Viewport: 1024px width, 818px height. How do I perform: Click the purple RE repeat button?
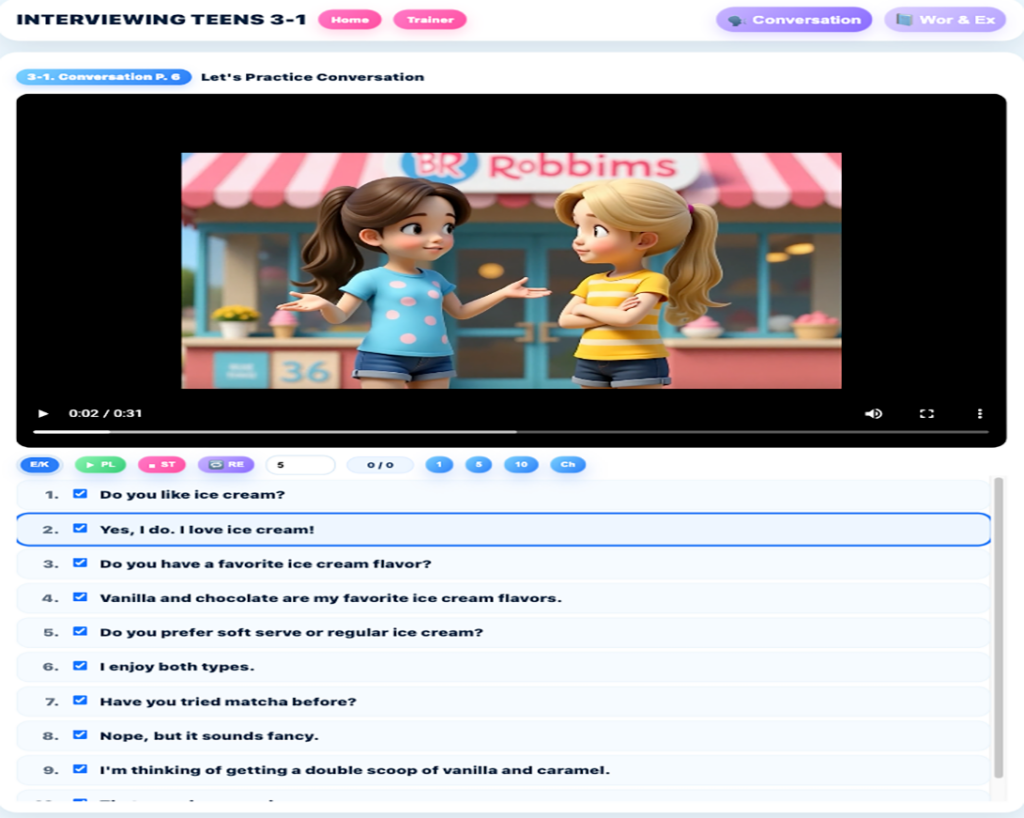pyautogui.click(x=226, y=465)
